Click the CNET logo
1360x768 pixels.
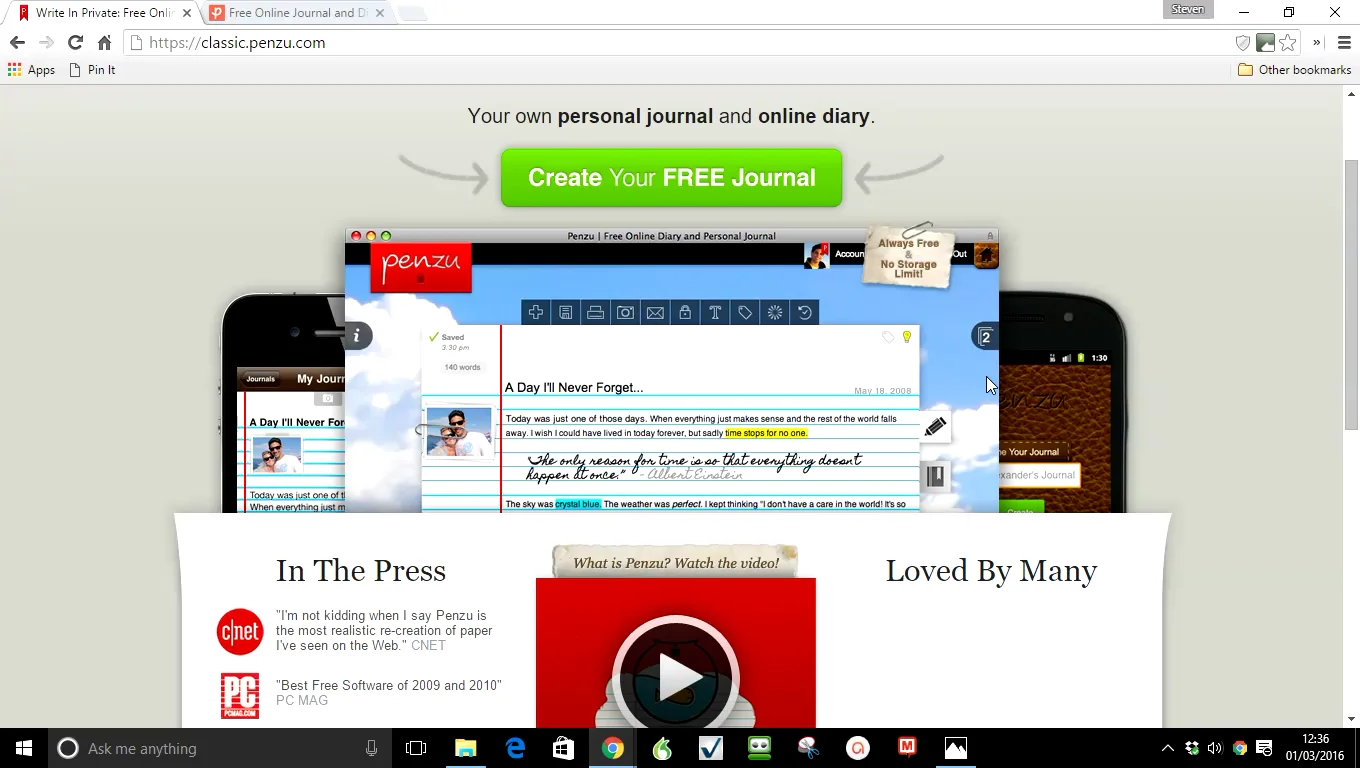pyautogui.click(x=240, y=632)
